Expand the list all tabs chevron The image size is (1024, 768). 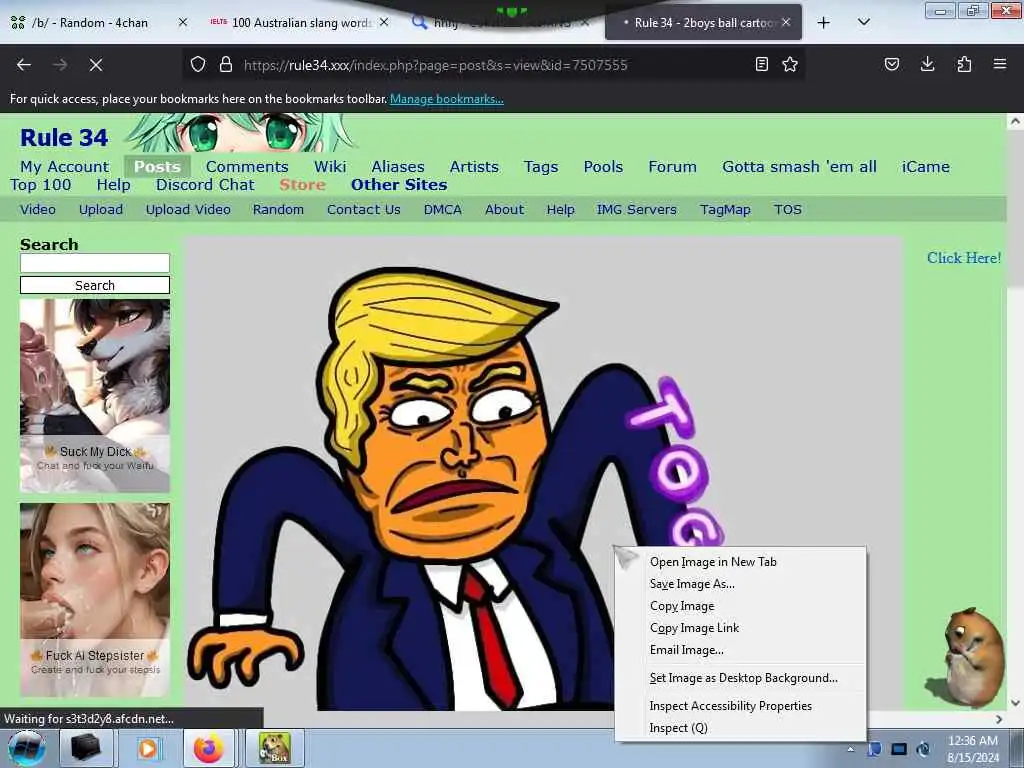point(864,22)
